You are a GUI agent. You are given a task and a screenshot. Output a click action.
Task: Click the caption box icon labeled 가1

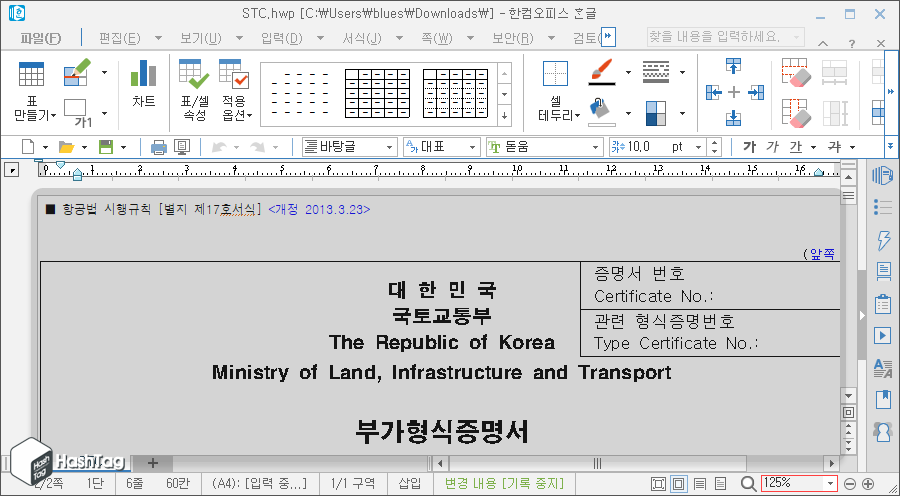77,113
